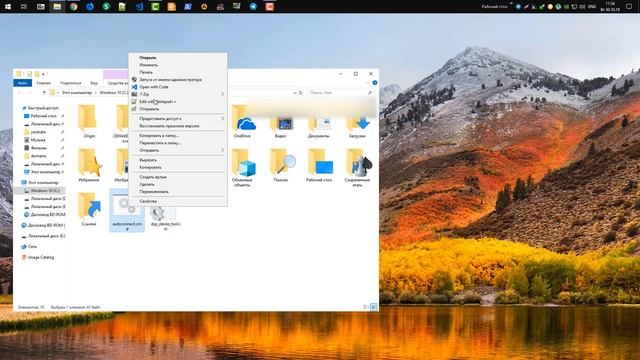Open Visual Studio Code from the taskbar
This screenshot has width=640, height=360.
[x=139, y=7]
